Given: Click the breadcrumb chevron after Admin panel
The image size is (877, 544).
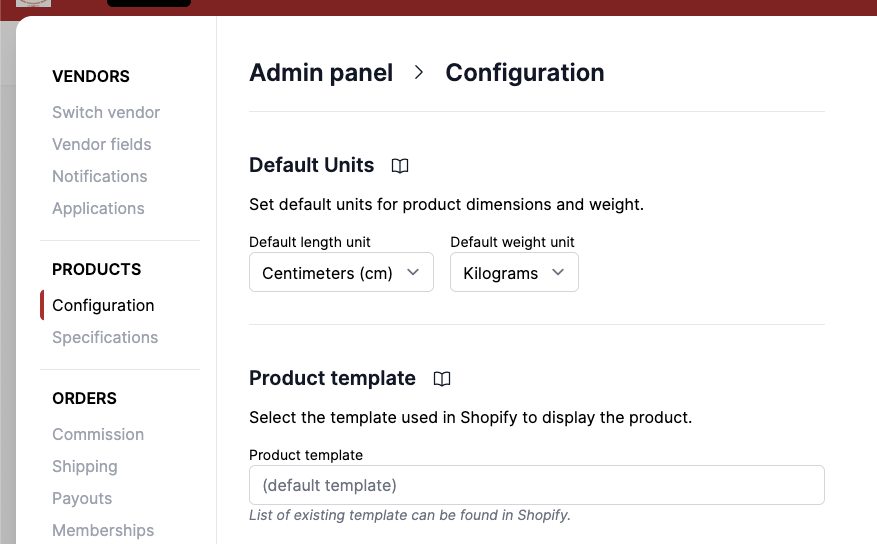Looking at the screenshot, I should [x=419, y=73].
